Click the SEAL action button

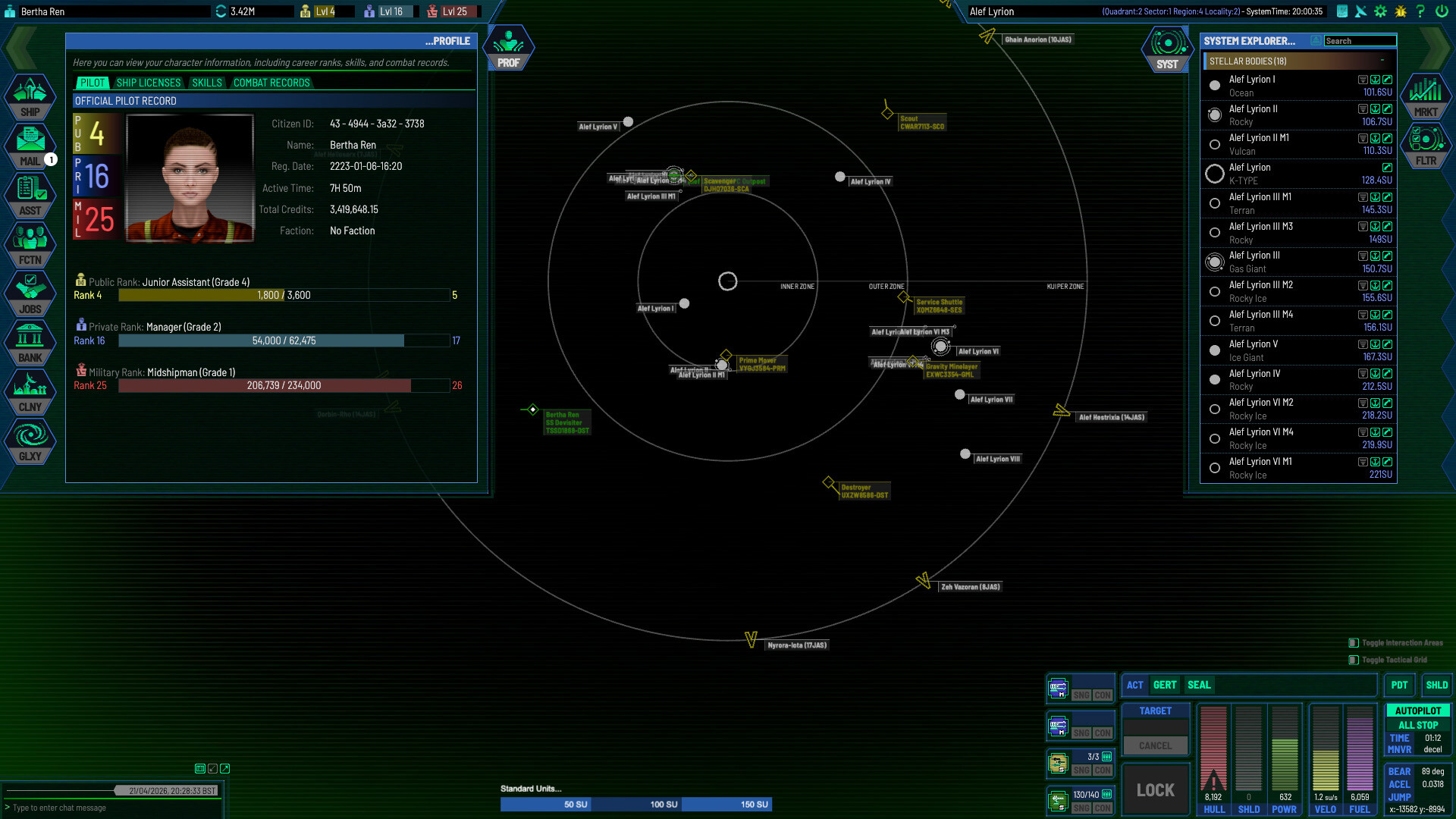1199,686
